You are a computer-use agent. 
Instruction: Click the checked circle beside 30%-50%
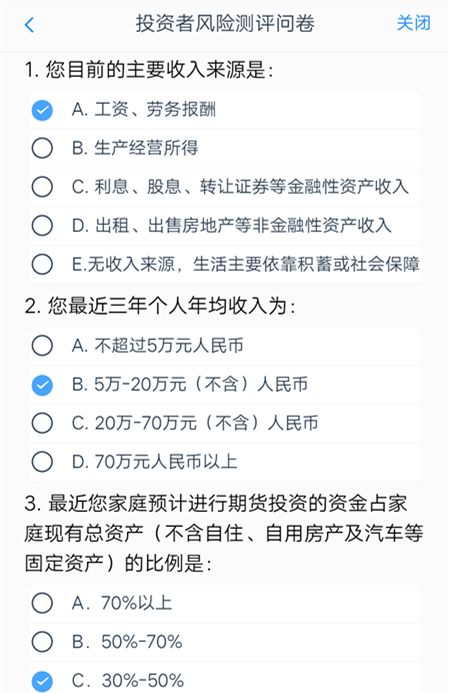click(42, 681)
